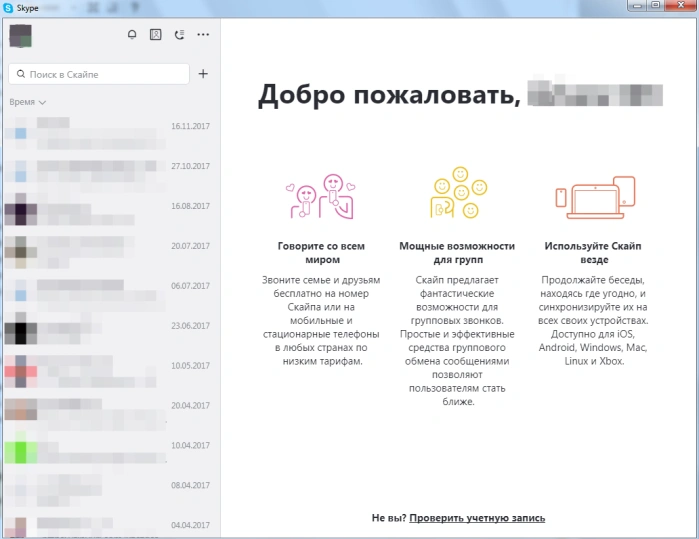Click the Добро пожаловать heading

[x=389, y=95]
